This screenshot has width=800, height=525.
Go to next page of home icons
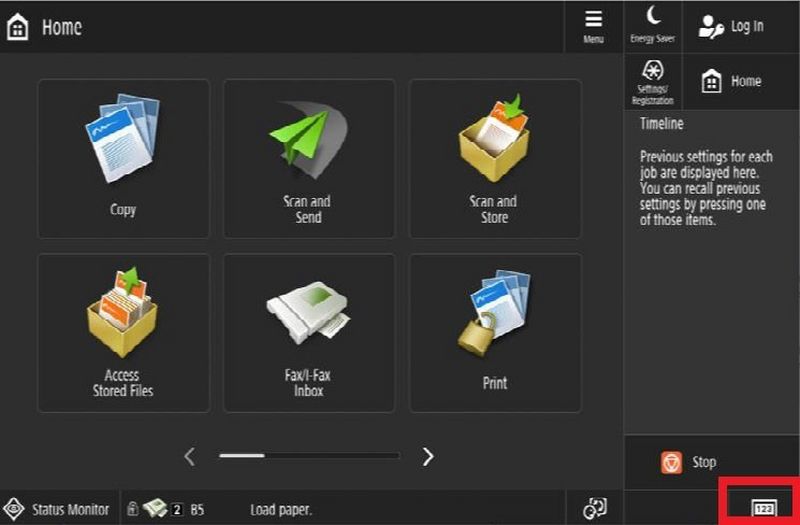428,457
